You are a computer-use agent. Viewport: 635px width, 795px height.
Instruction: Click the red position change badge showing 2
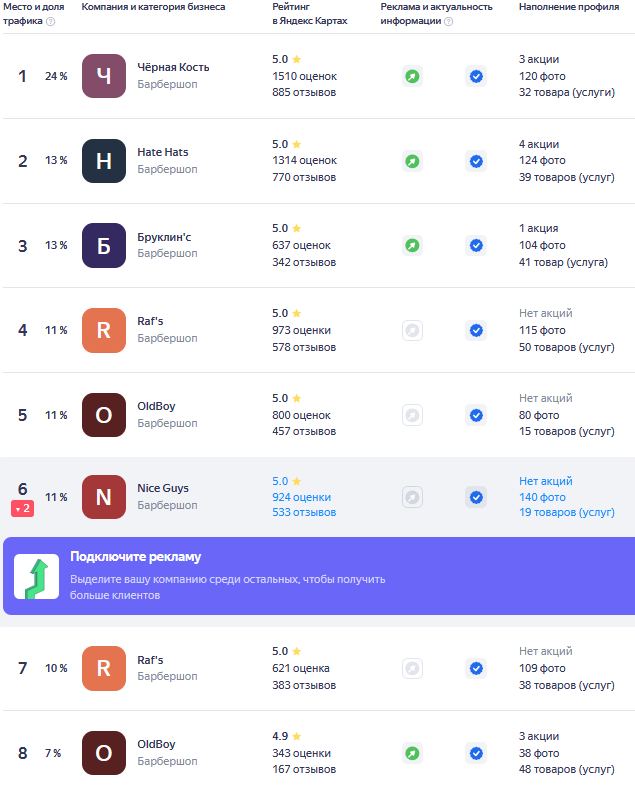(22, 509)
